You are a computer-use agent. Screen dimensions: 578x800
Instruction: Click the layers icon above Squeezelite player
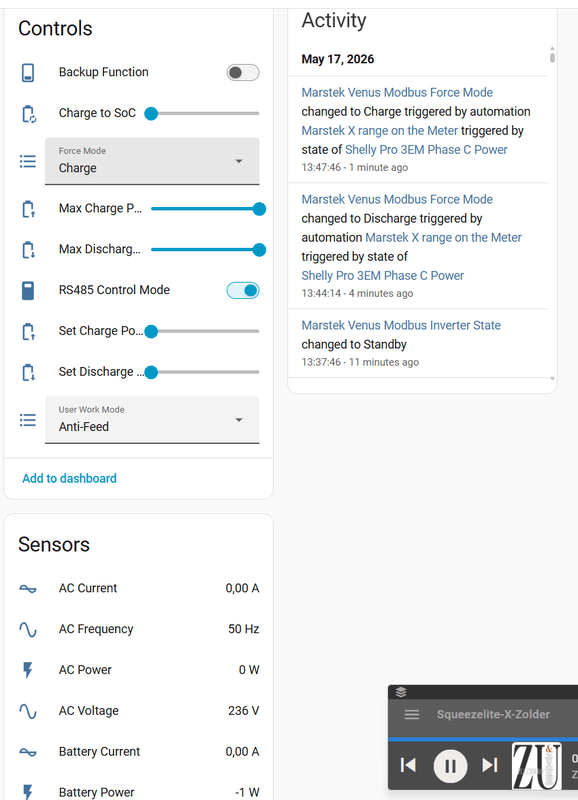click(x=401, y=692)
